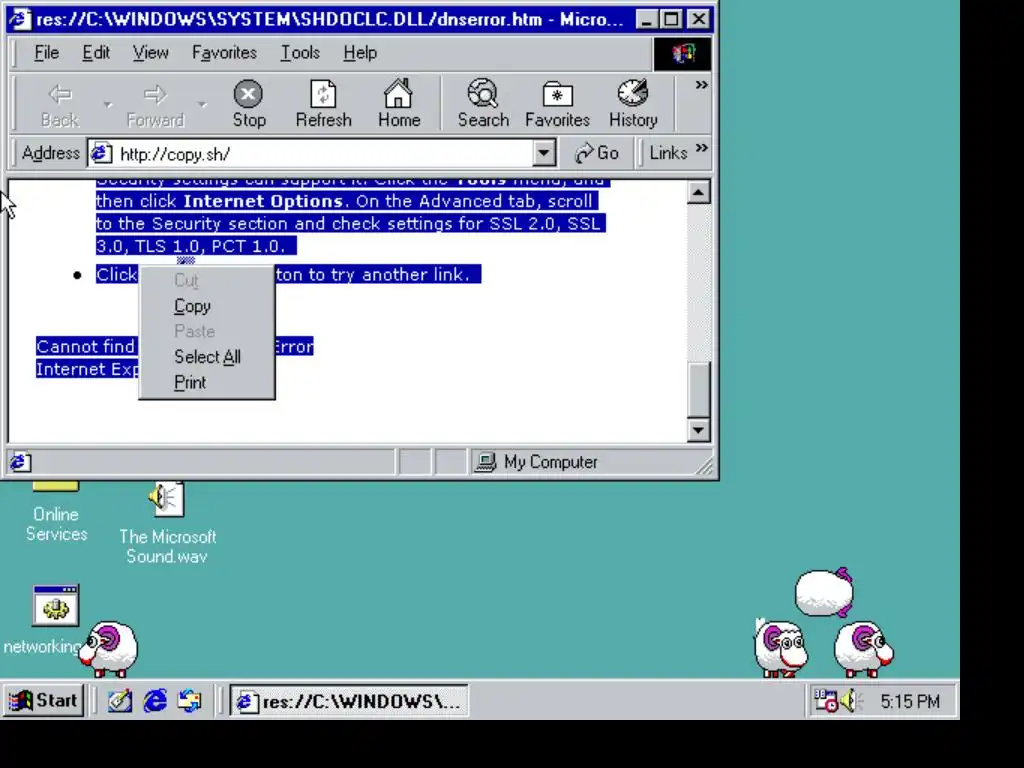Click the Internet Explorer icon in the title bar
Viewport: 1024px width, 768px height.
coord(20,19)
